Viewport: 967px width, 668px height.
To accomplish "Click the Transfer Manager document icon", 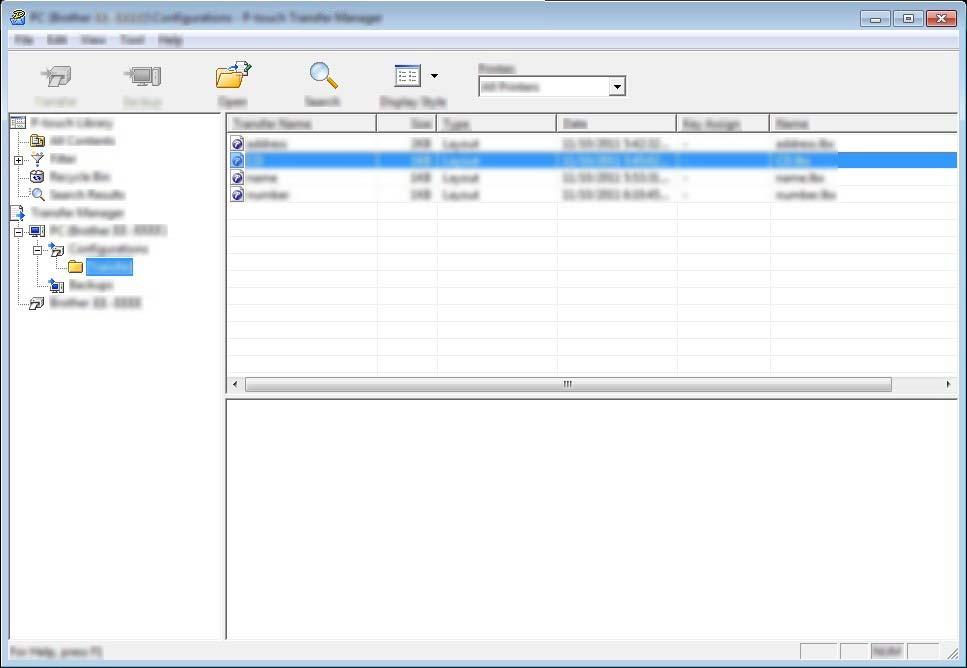I will pyautogui.click(x=18, y=213).
